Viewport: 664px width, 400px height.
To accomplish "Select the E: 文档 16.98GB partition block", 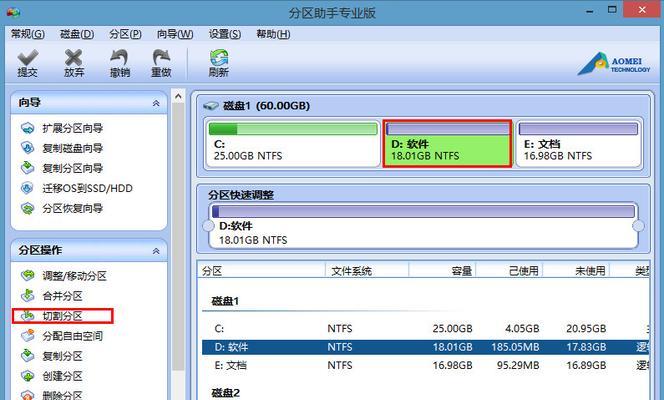I will tap(578, 143).
